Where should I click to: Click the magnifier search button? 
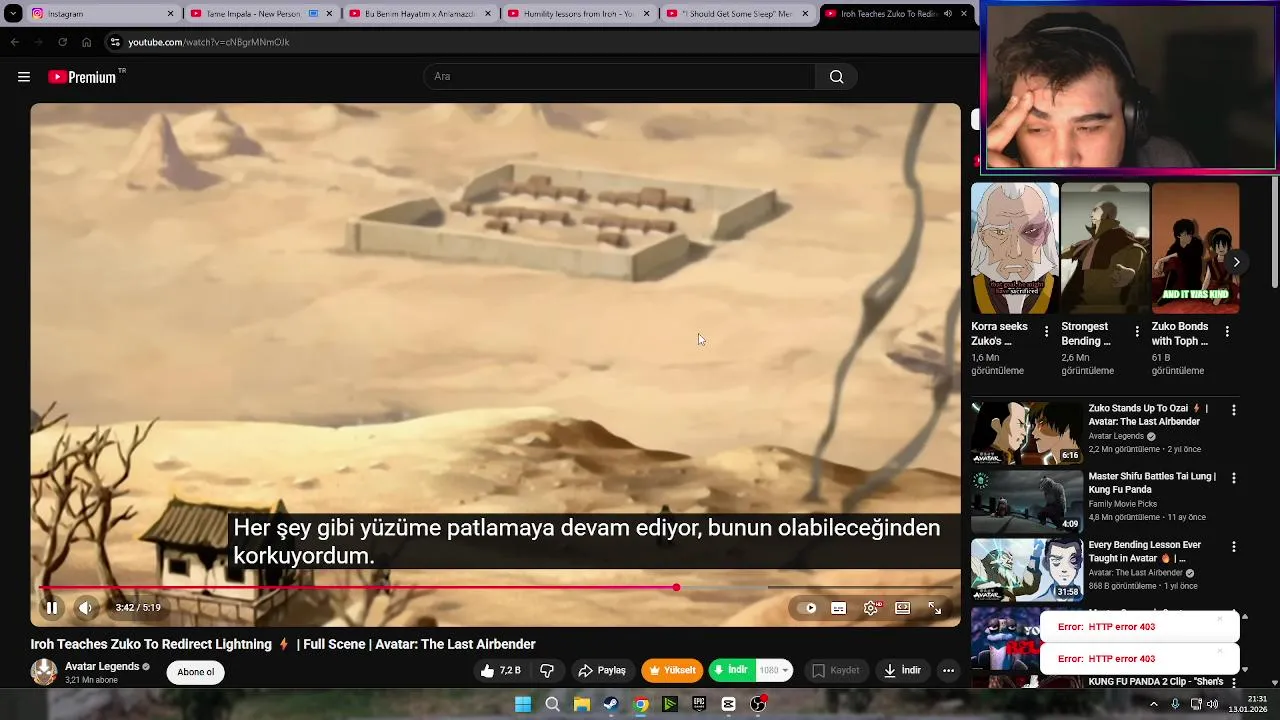837,77
